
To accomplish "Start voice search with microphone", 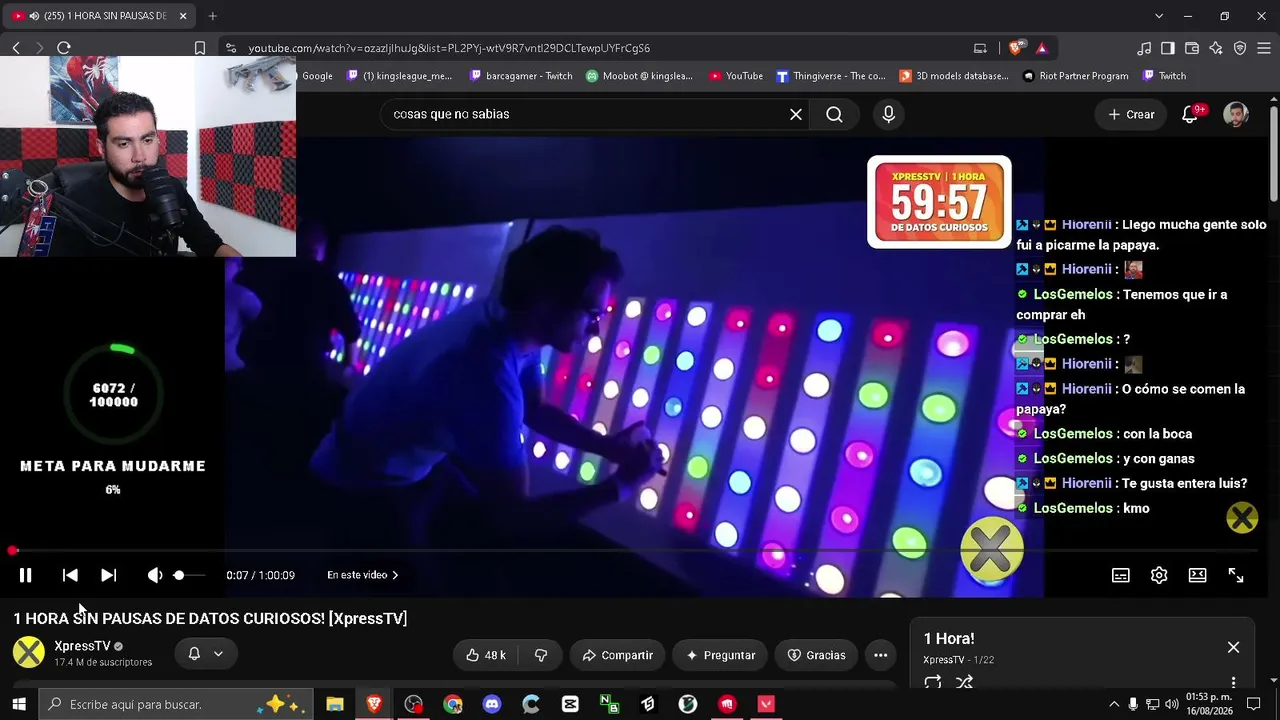I will [888, 114].
